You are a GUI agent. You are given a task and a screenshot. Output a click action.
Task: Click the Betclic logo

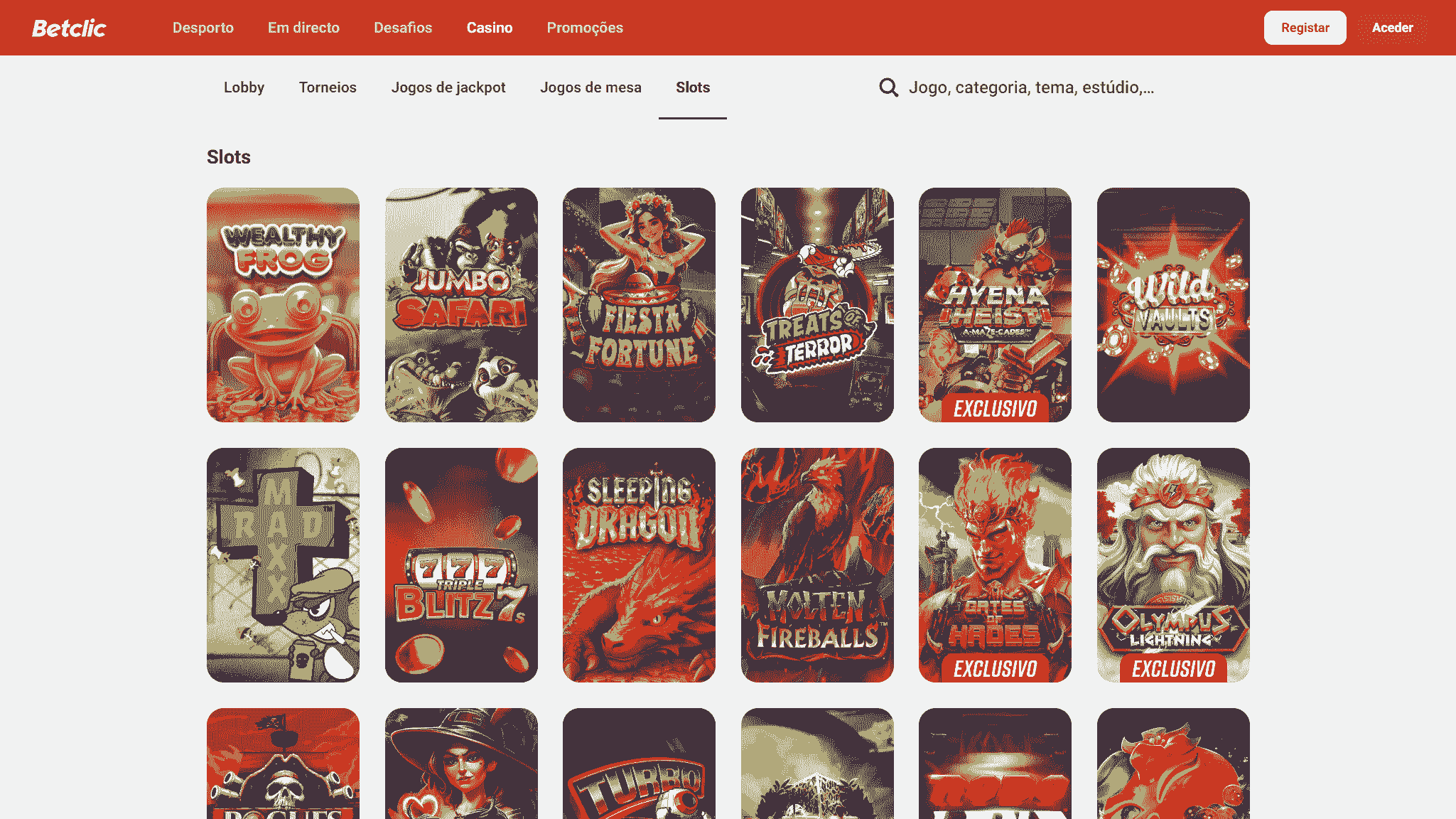pyautogui.click(x=69, y=28)
